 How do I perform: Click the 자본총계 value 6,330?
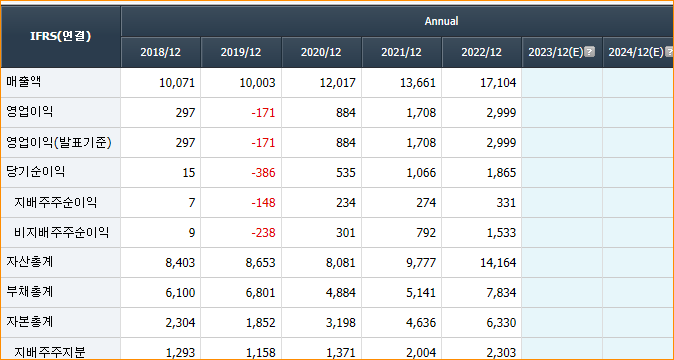pyautogui.click(x=502, y=323)
